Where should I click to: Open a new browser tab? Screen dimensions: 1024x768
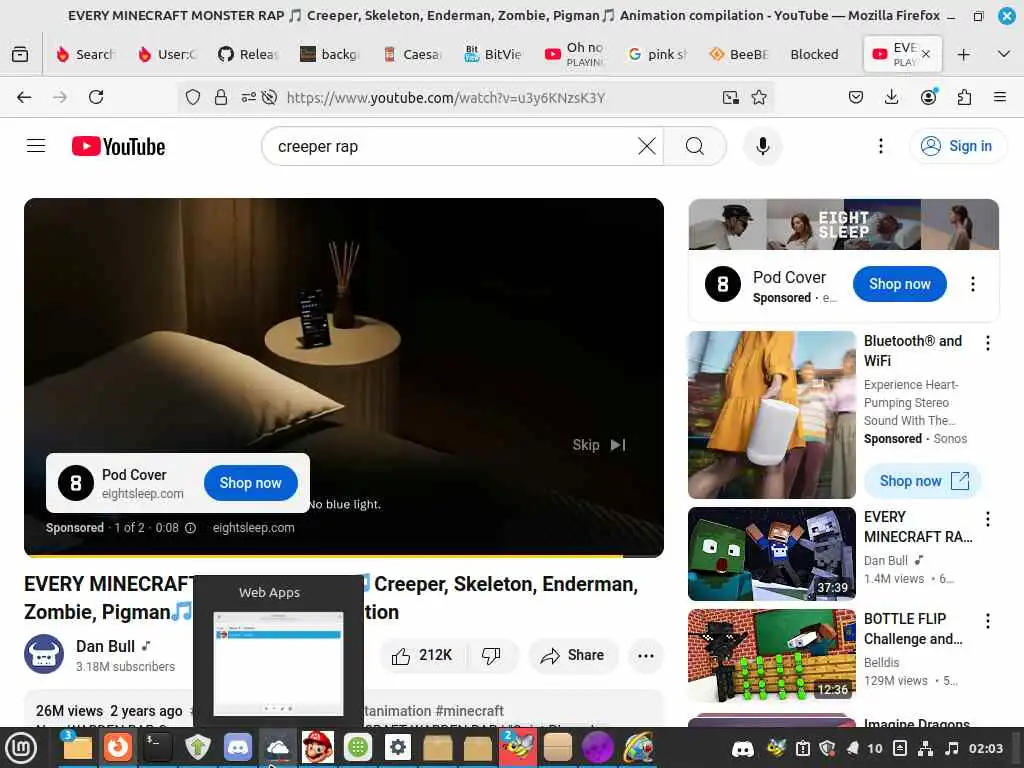coord(963,54)
